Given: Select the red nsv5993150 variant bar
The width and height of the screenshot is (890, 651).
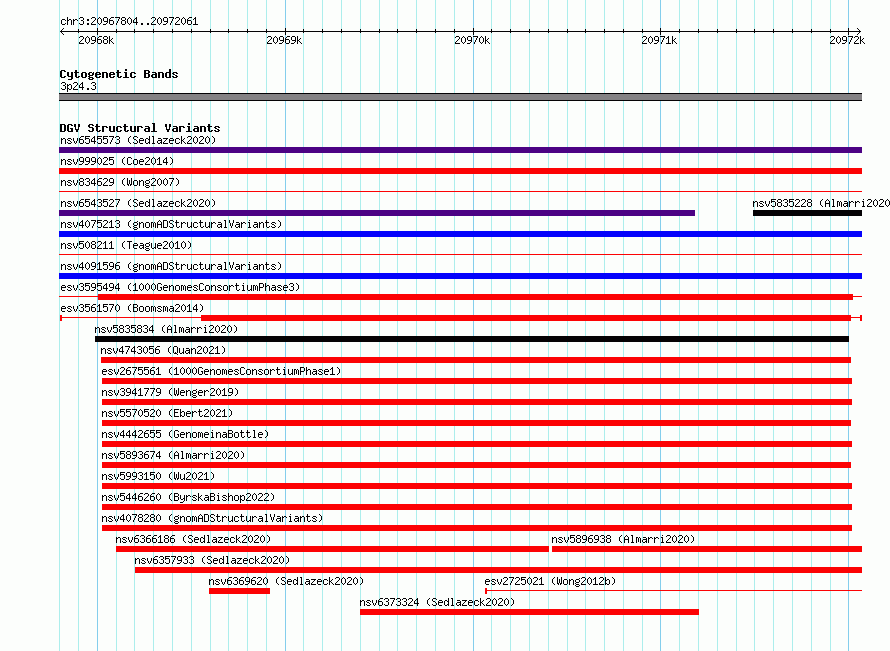Looking at the screenshot, I should [477, 486].
